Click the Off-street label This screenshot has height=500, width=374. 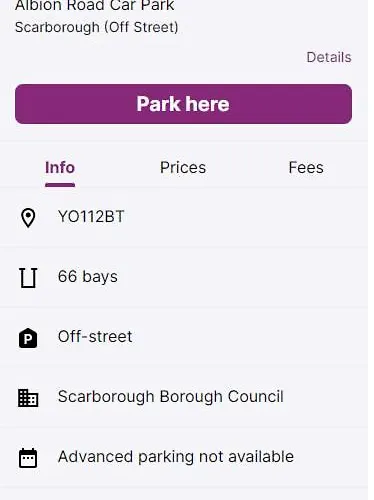pyautogui.click(x=95, y=337)
